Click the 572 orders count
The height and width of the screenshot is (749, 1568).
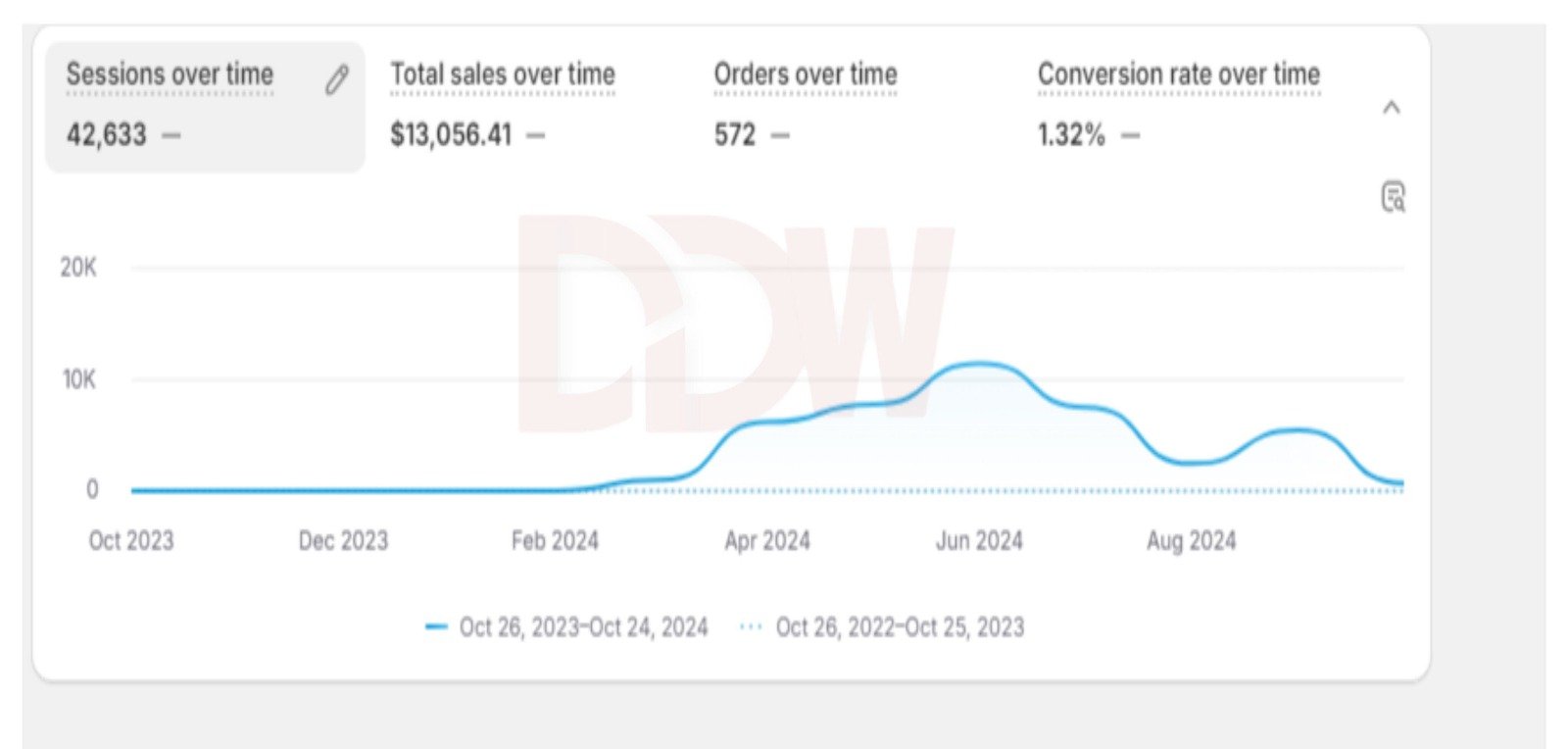point(735,134)
